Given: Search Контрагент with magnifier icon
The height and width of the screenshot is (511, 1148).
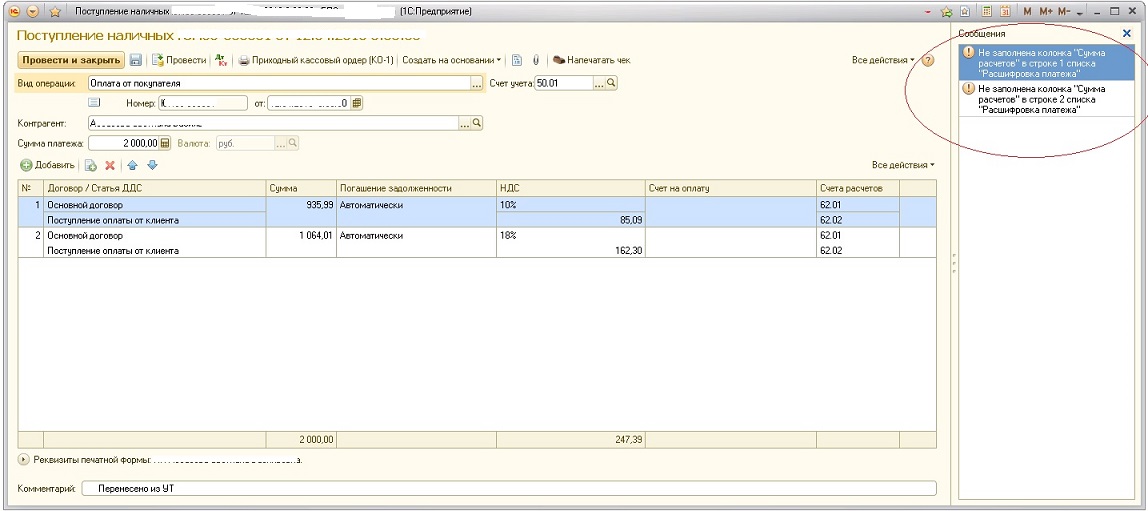Looking at the screenshot, I should 477,123.
